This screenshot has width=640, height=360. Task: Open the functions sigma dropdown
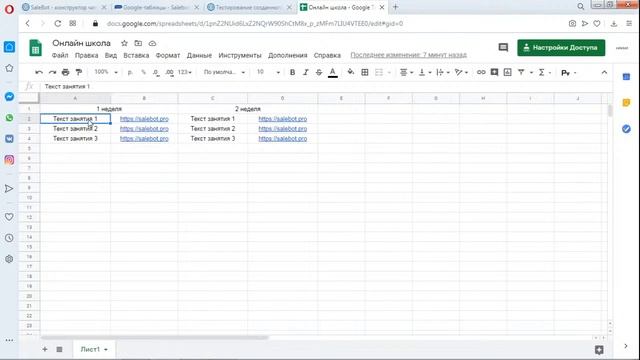click(x=544, y=72)
